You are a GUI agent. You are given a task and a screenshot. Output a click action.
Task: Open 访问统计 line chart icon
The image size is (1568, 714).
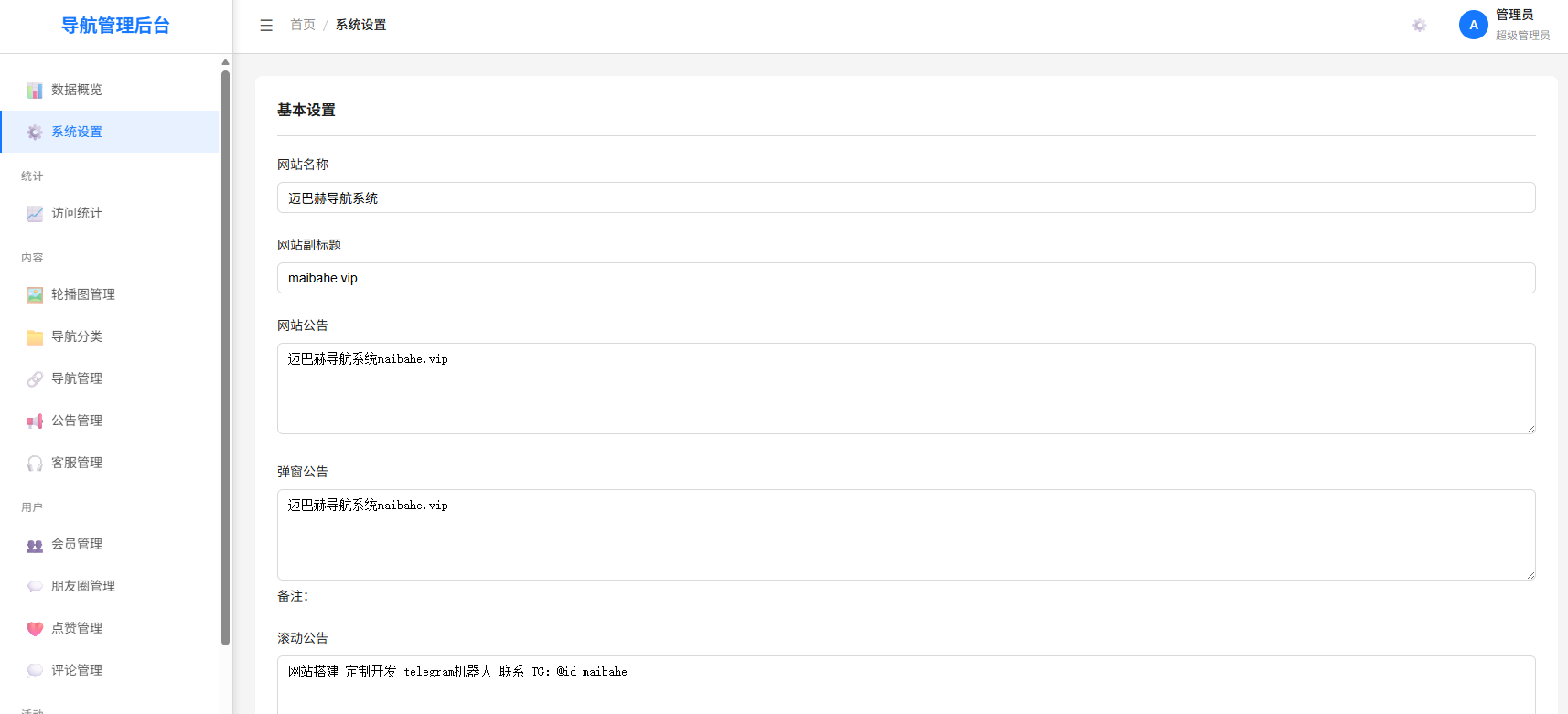tap(35, 214)
